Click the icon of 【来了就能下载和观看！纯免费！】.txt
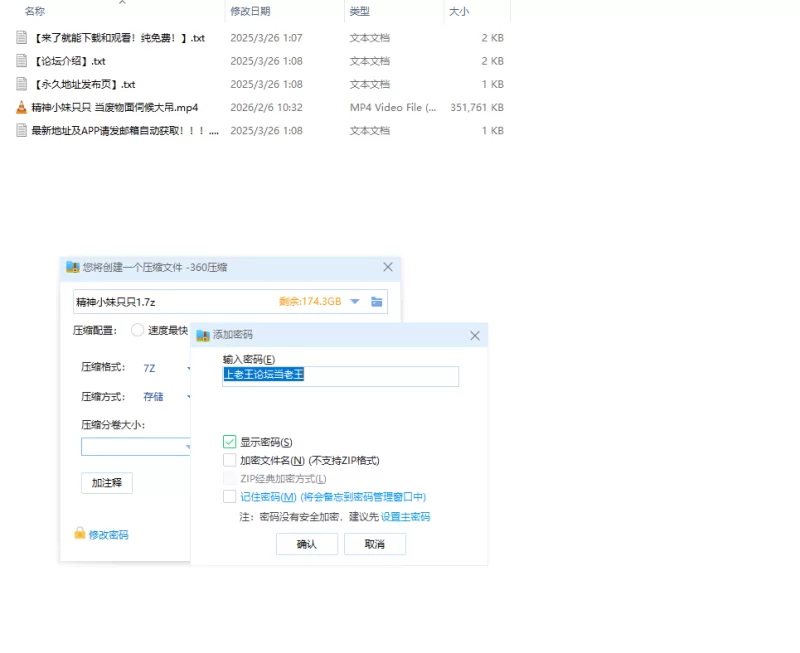The height and width of the screenshot is (653, 800). [x=21, y=38]
